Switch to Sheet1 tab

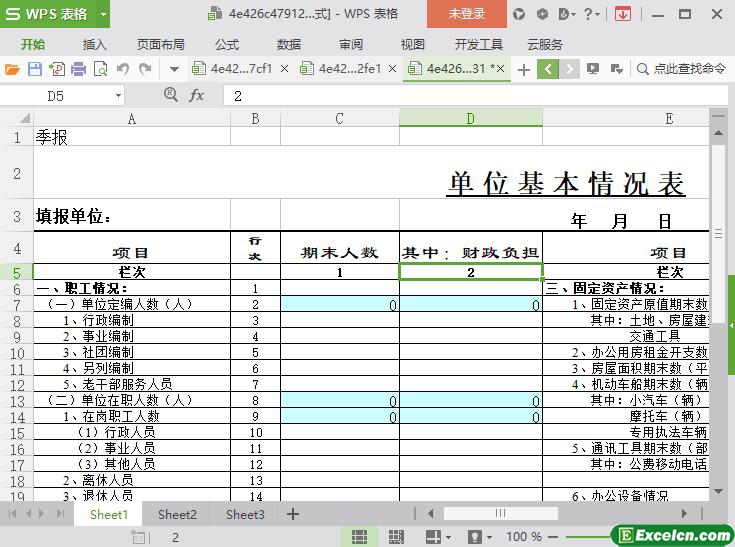[108, 515]
